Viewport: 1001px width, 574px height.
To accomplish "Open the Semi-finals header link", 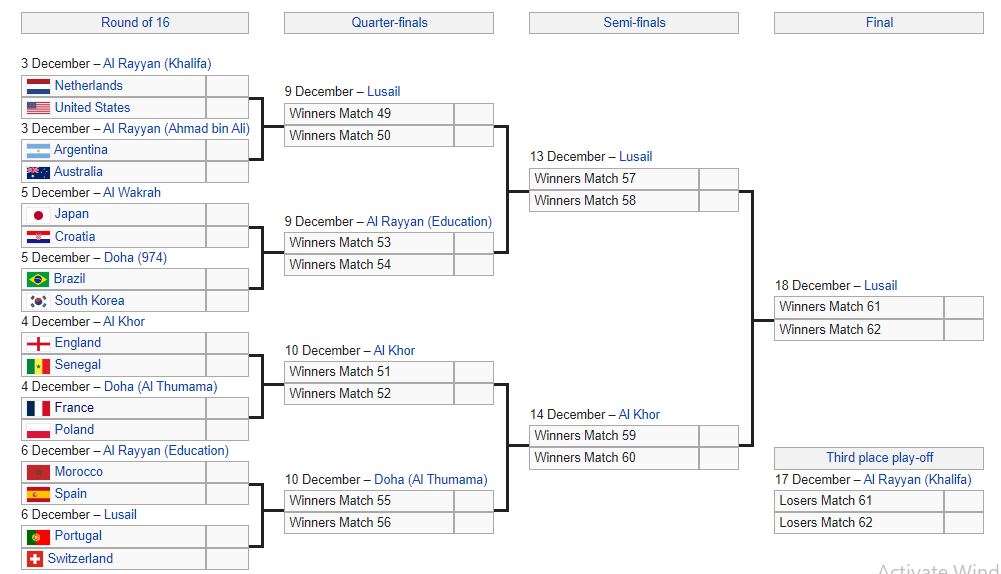I will pos(635,22).
